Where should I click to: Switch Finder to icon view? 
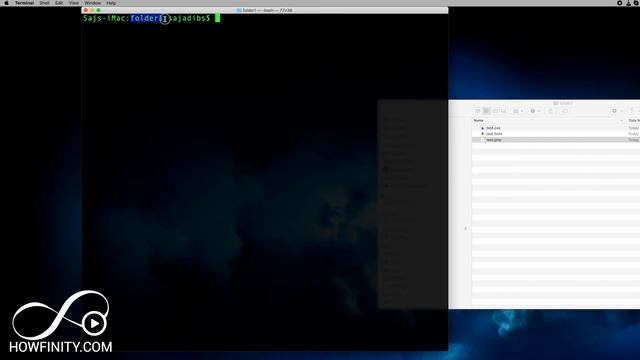pos(478,111)
